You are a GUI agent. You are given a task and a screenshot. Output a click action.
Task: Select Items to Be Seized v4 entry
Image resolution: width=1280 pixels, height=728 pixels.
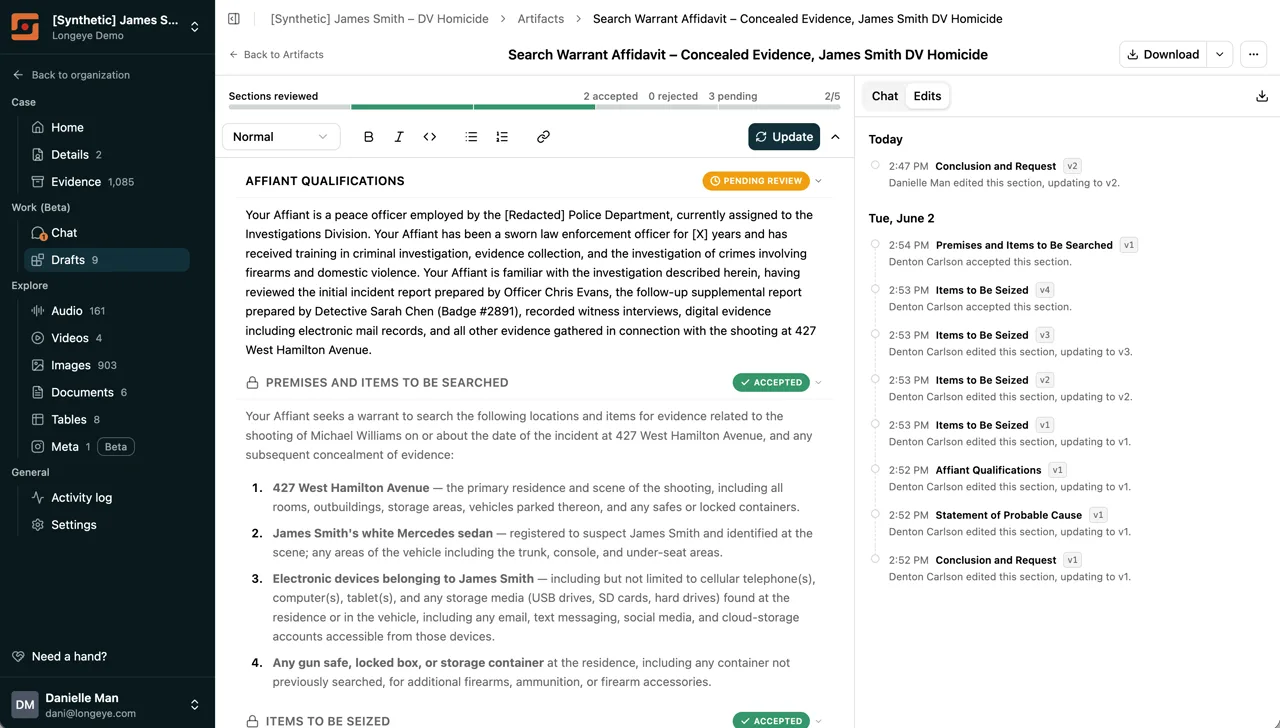(1065, 298)
